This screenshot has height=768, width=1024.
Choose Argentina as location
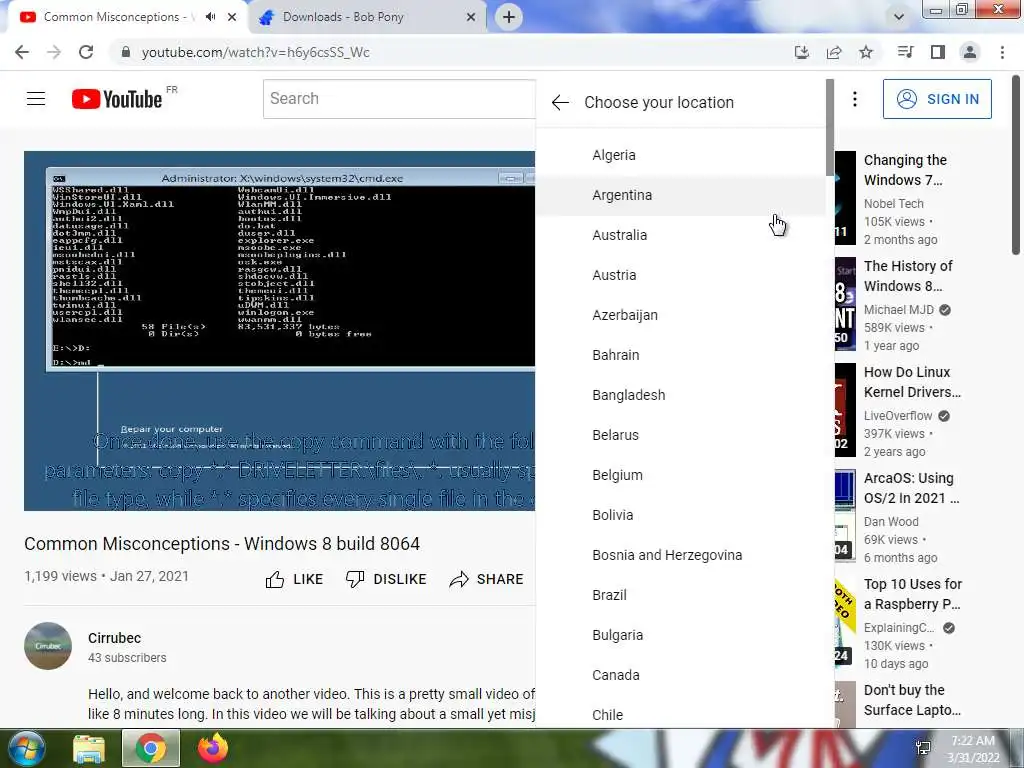click(x=680, y=195)
